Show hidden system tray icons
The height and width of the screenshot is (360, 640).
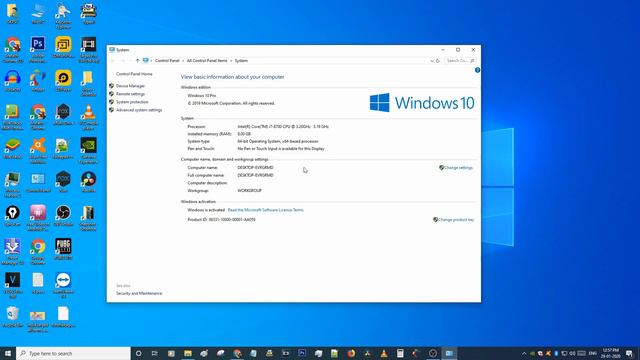pos(524,353)
